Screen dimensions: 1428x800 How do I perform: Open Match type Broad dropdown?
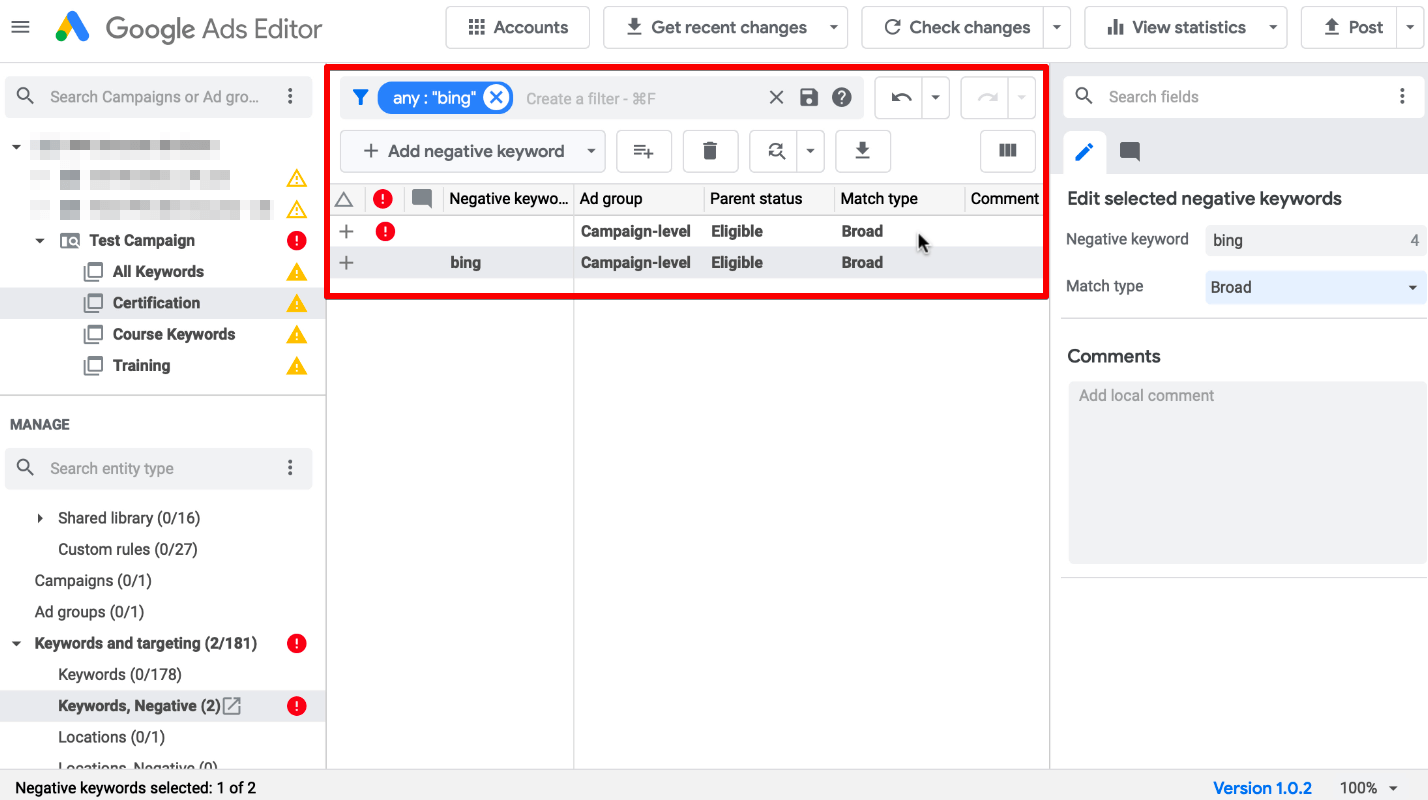(1315, 287)
